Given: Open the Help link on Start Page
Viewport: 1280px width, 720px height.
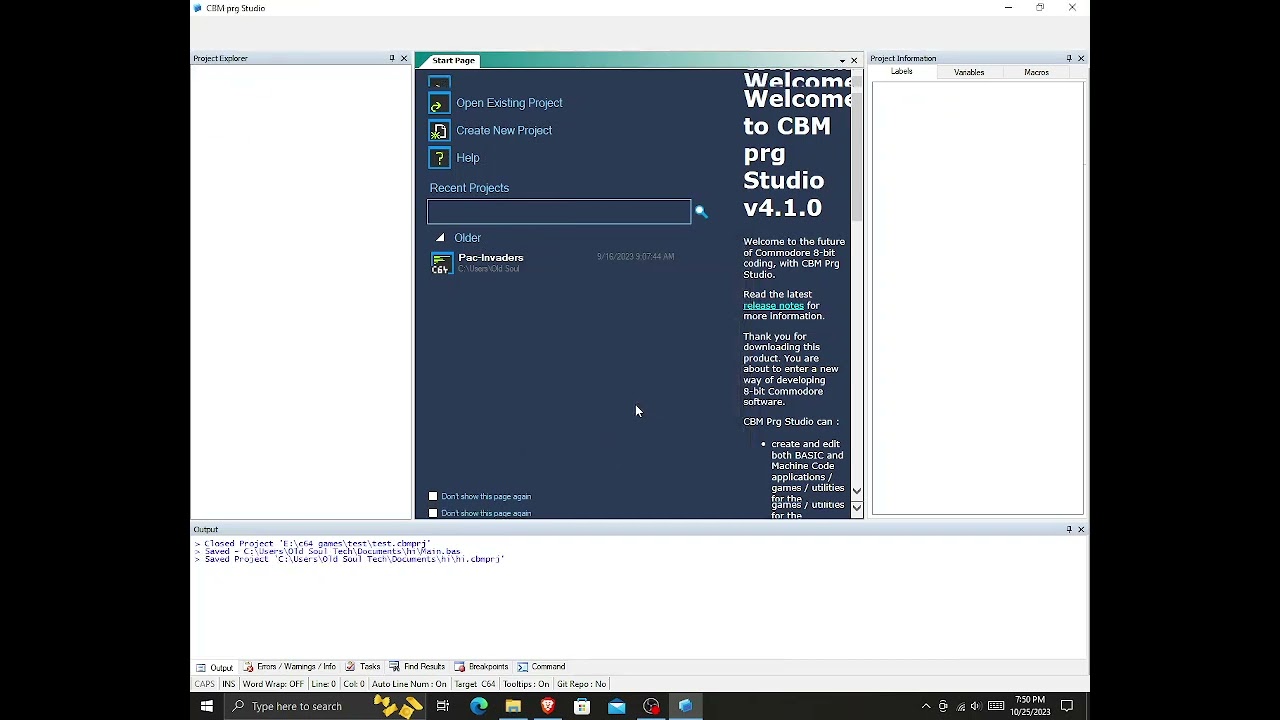Looking at the screenshot, I should (x=468, y=158).
